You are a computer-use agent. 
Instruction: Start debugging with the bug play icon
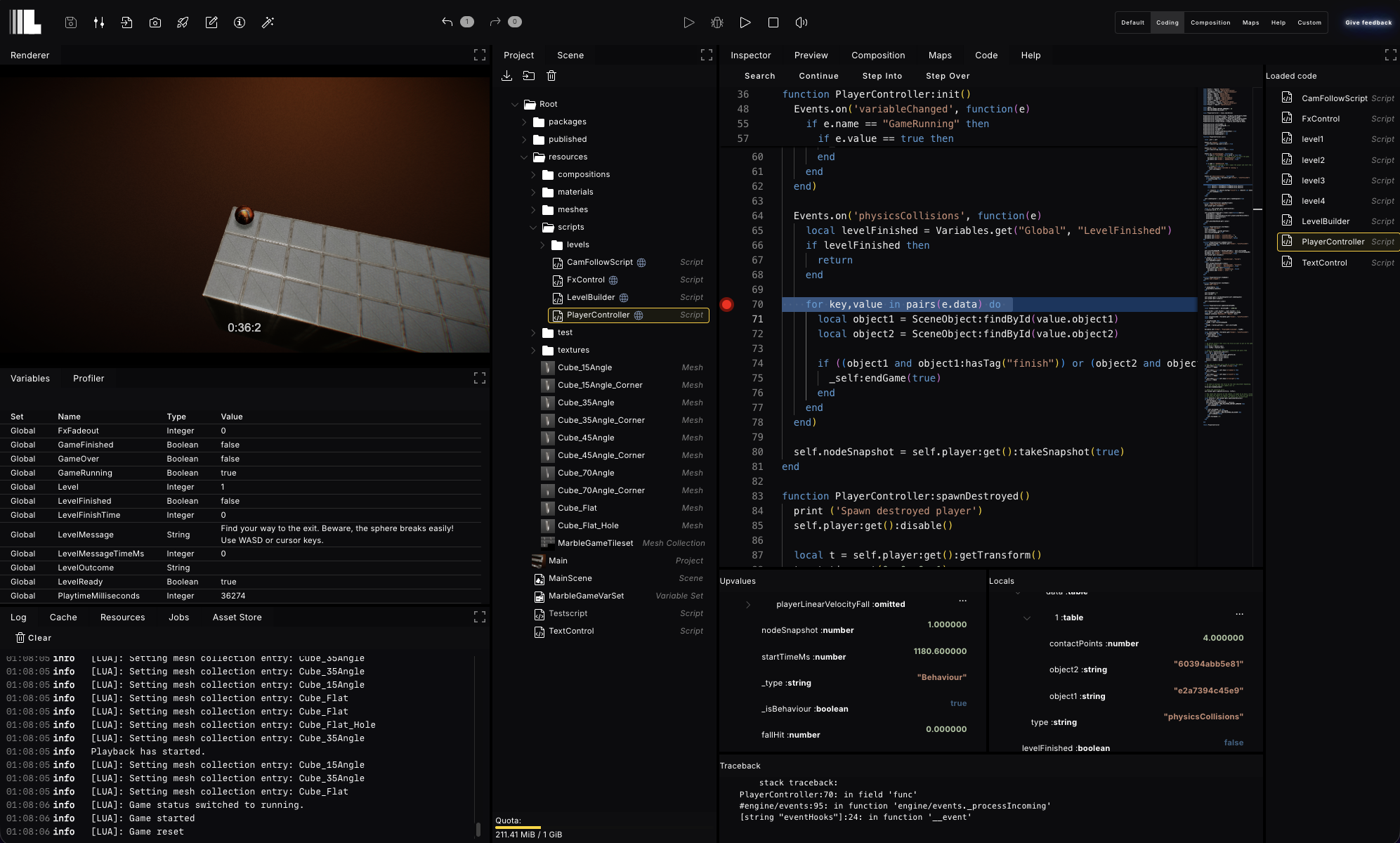[717, 22]
